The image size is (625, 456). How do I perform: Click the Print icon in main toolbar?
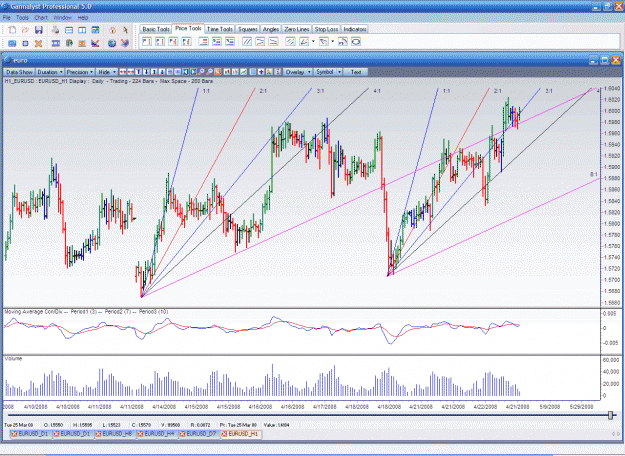pyautogui.click(x=55, y=30)
